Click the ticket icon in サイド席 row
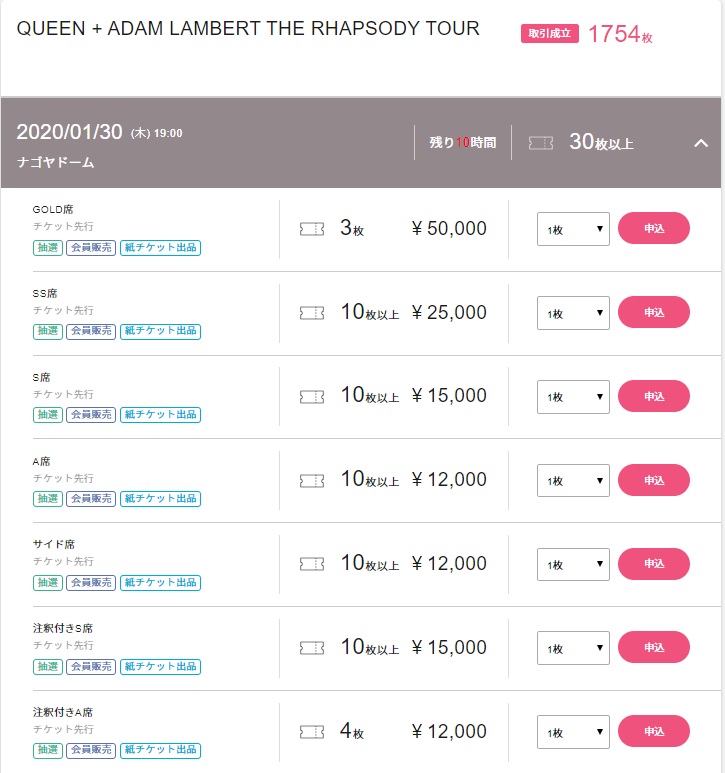Image resolution: width=725 pixels, height=773 pixels. pyautogui.click(x=312, y=564)
